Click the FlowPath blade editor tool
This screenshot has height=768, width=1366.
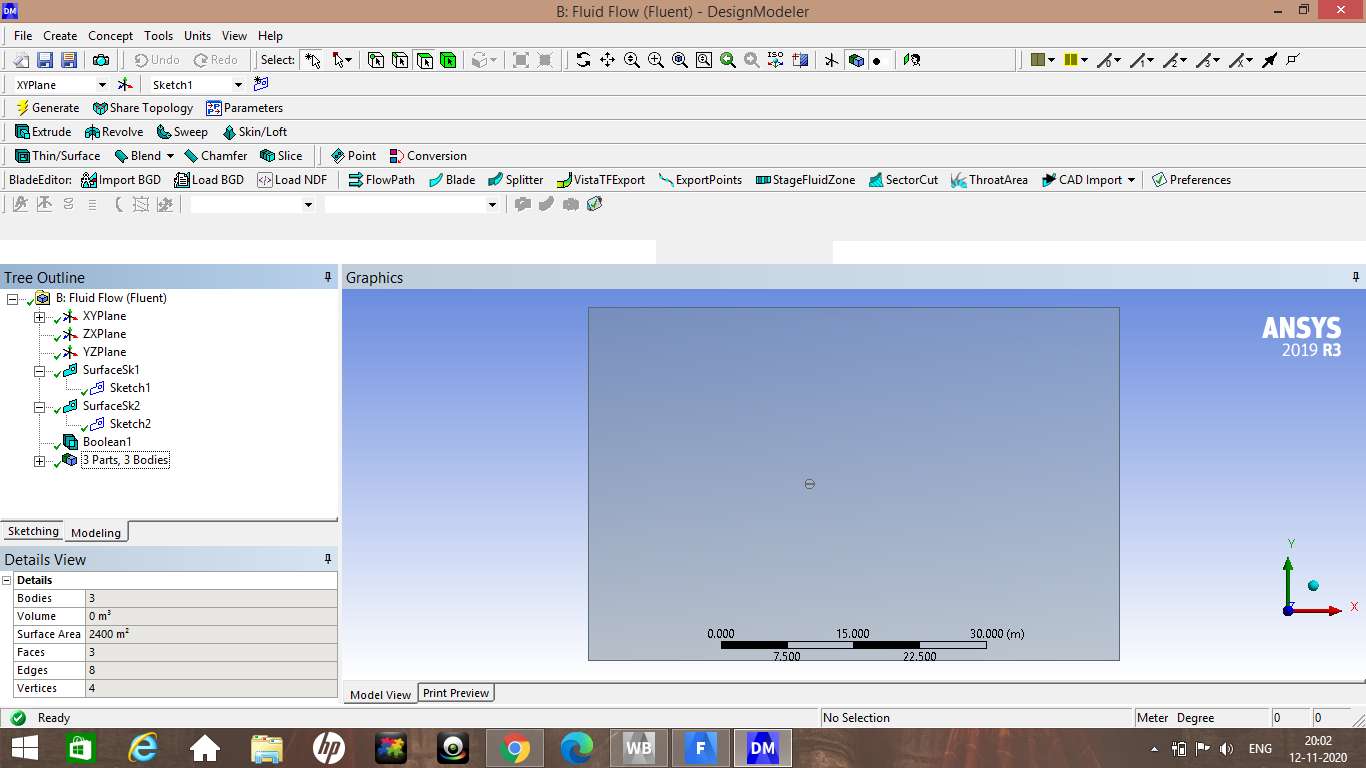tap(381, 180)
